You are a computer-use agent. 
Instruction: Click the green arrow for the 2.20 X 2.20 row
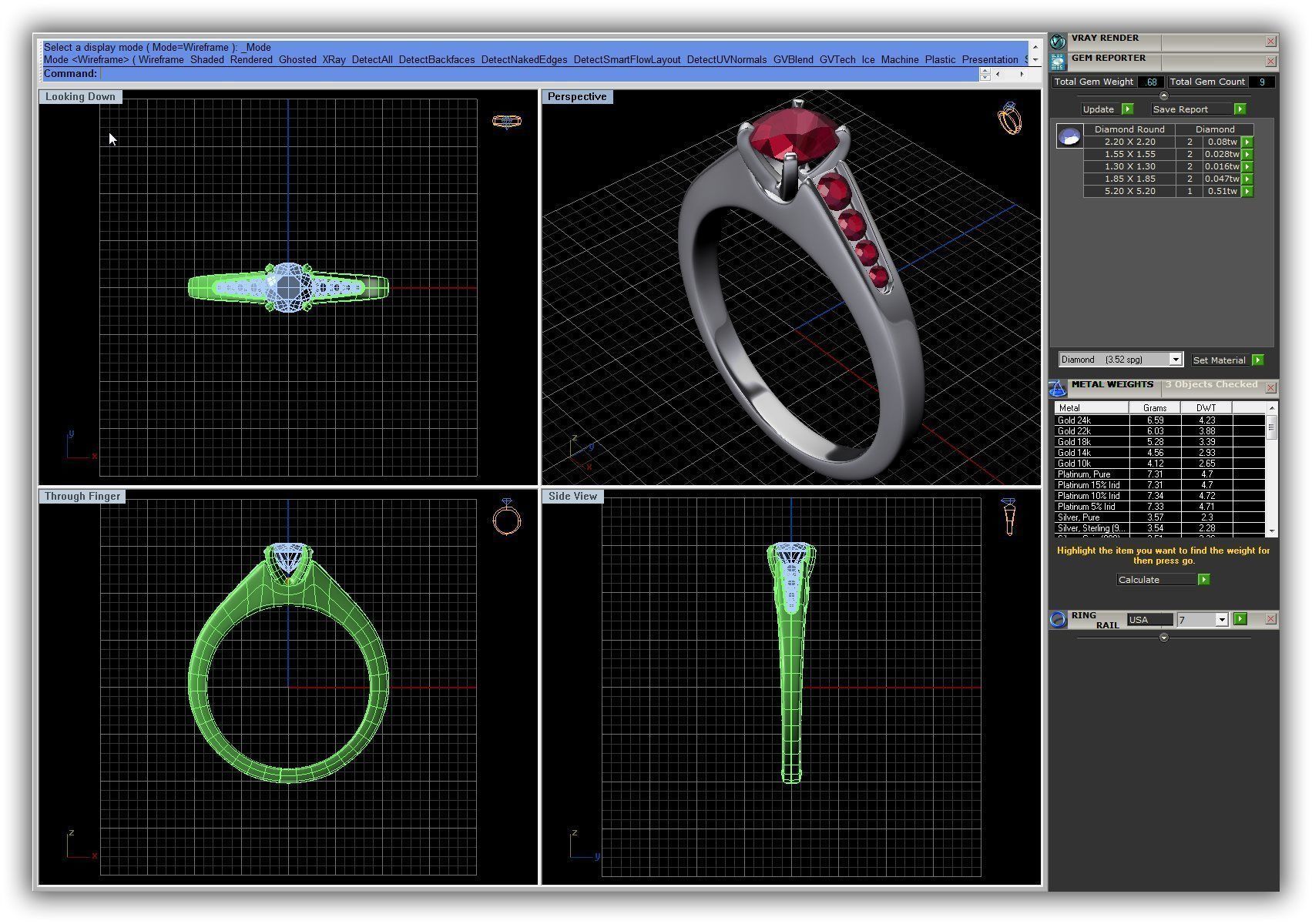coord(1247,142)
